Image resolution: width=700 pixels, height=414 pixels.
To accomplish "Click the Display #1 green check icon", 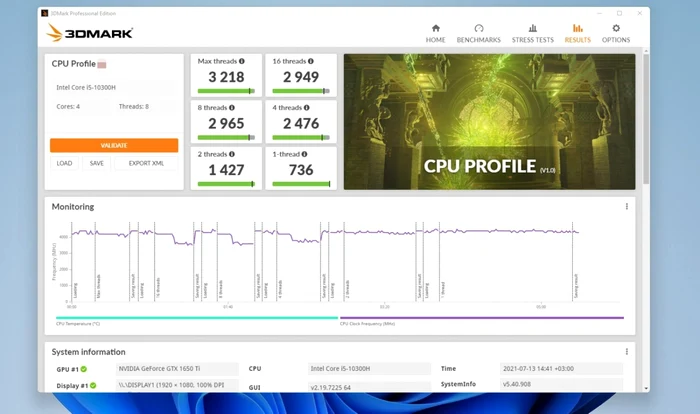I will (93, 385).
